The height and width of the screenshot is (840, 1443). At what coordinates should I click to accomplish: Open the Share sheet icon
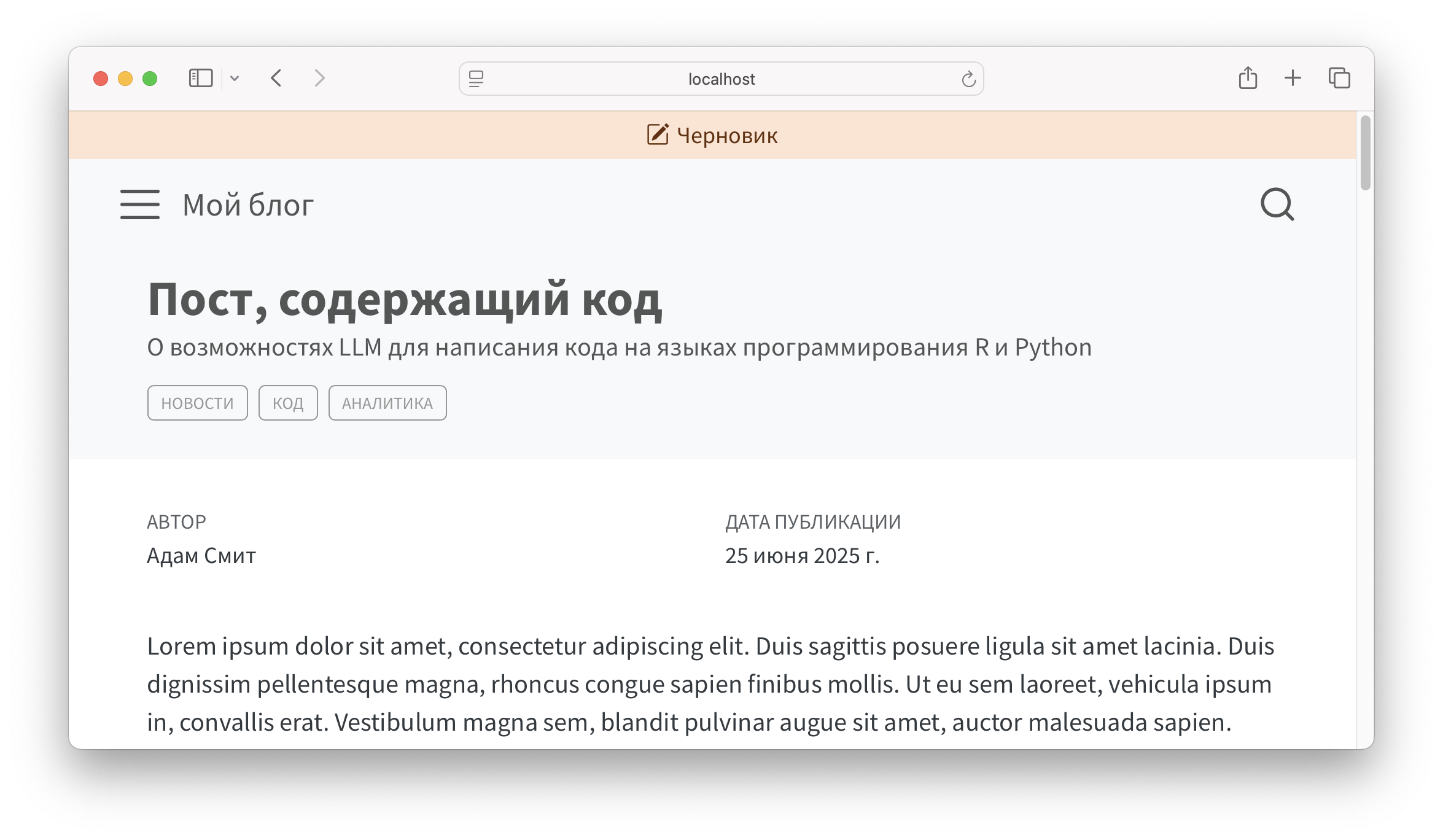(x=1248, y=79)
